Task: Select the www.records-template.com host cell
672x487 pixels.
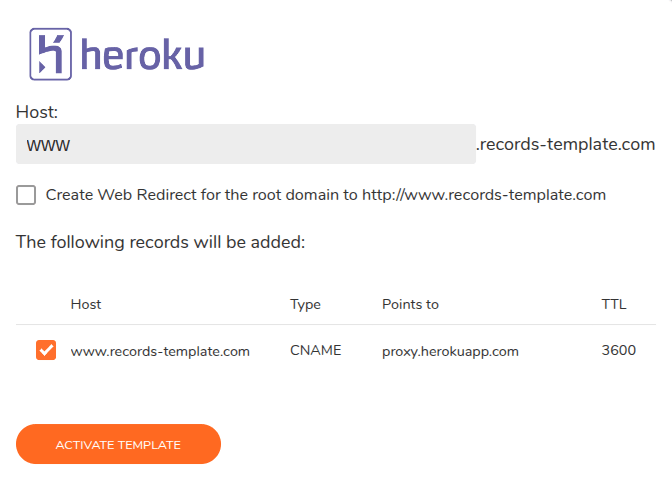Action: click(160, 351)
